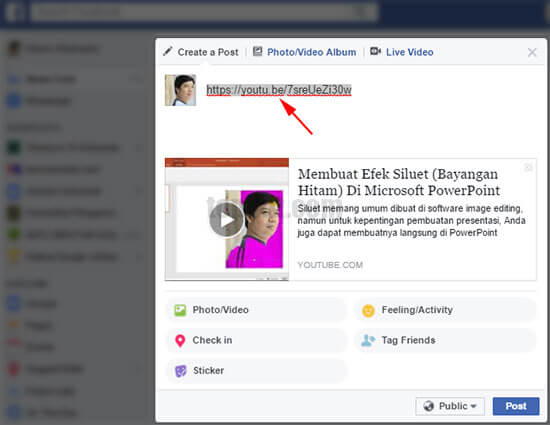Close the post composer dialog
Screen dimensions: 550x425
(x=532, y=52)
